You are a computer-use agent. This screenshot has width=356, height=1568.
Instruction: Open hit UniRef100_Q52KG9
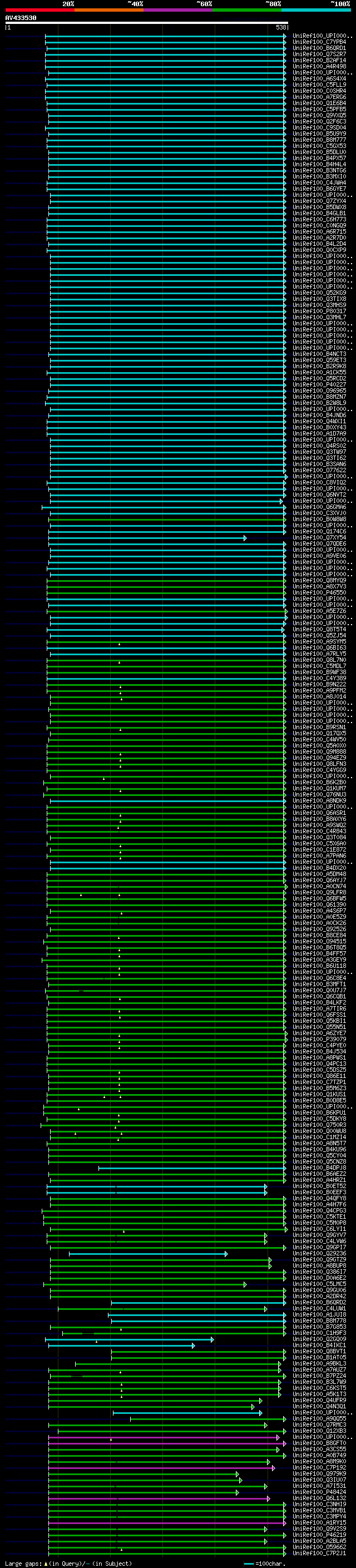[x=319, y=293]
